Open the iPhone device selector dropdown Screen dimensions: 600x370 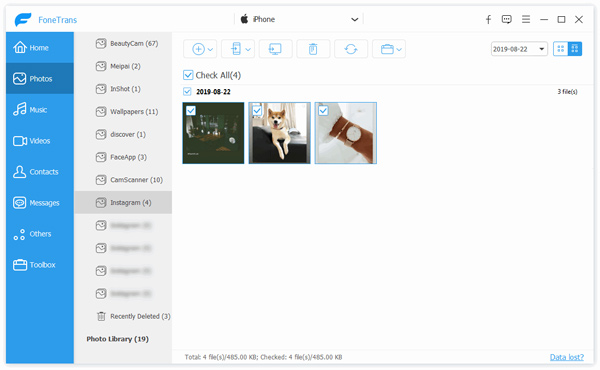point(299,19)
